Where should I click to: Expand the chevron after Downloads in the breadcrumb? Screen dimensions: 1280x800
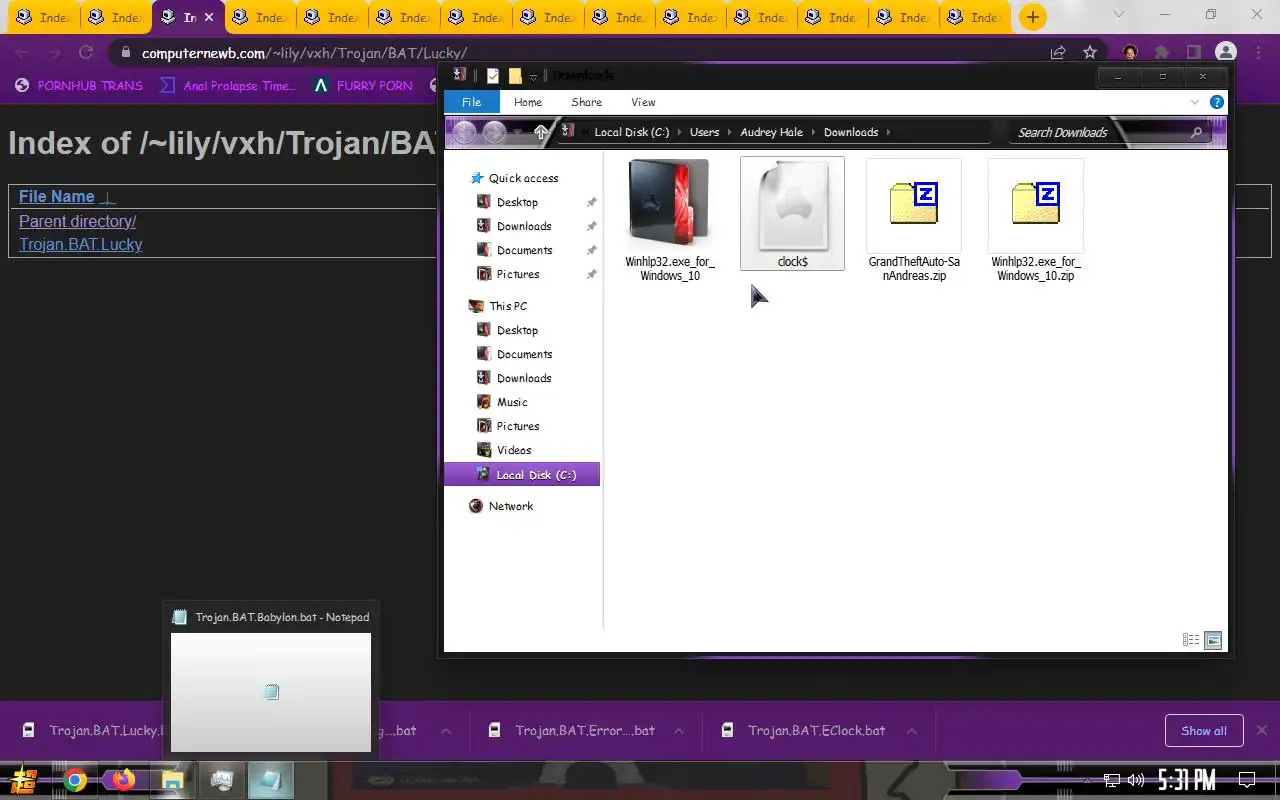887,132
